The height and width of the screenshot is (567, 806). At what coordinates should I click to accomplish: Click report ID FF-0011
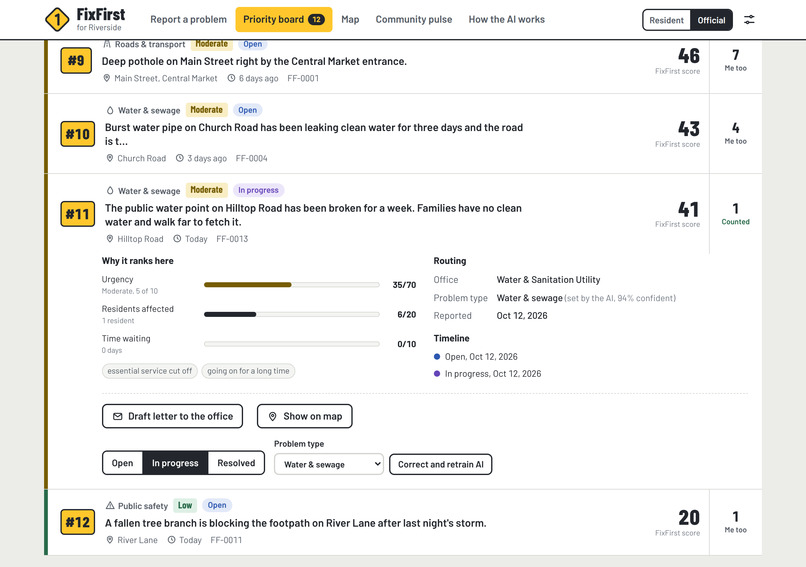tap(226, 540)
